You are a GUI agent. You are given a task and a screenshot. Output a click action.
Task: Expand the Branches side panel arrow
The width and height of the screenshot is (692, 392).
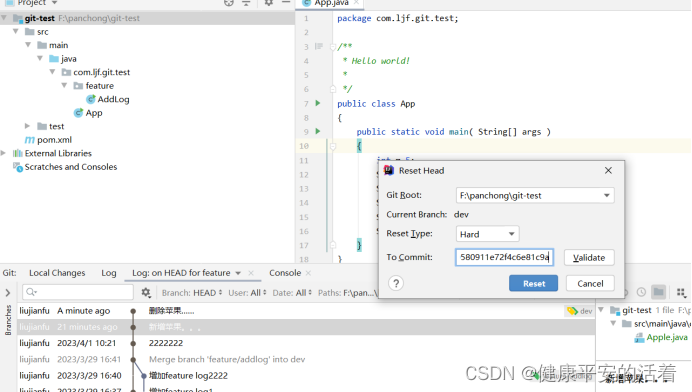pos(8,292)
